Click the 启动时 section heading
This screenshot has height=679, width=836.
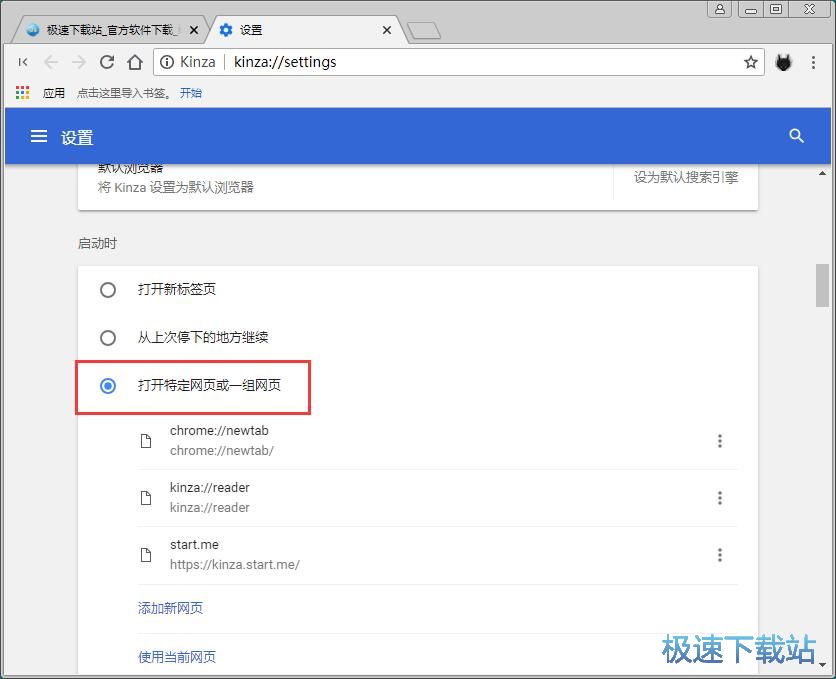point(97,244)
